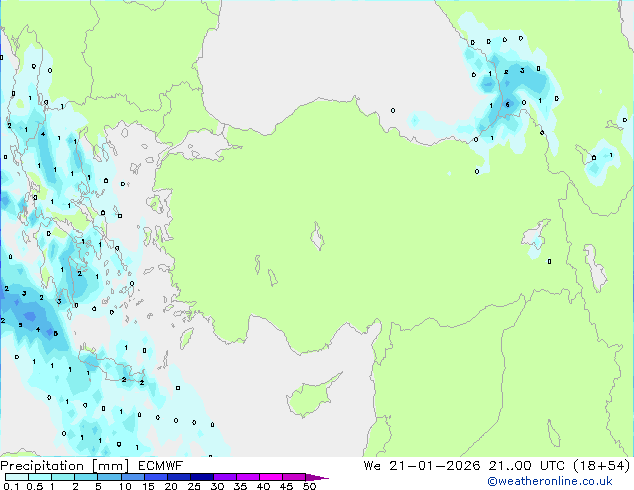The image size is (634, 490).
Task: Click the 'ECMWF' model label
Action: point(161,466)
